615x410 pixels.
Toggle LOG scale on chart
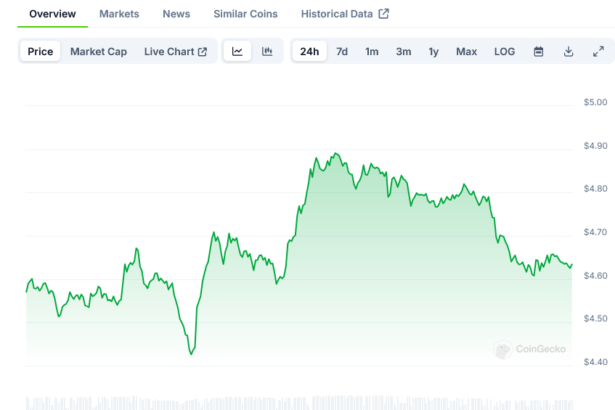pyautogui.click(x=505, y=51)
